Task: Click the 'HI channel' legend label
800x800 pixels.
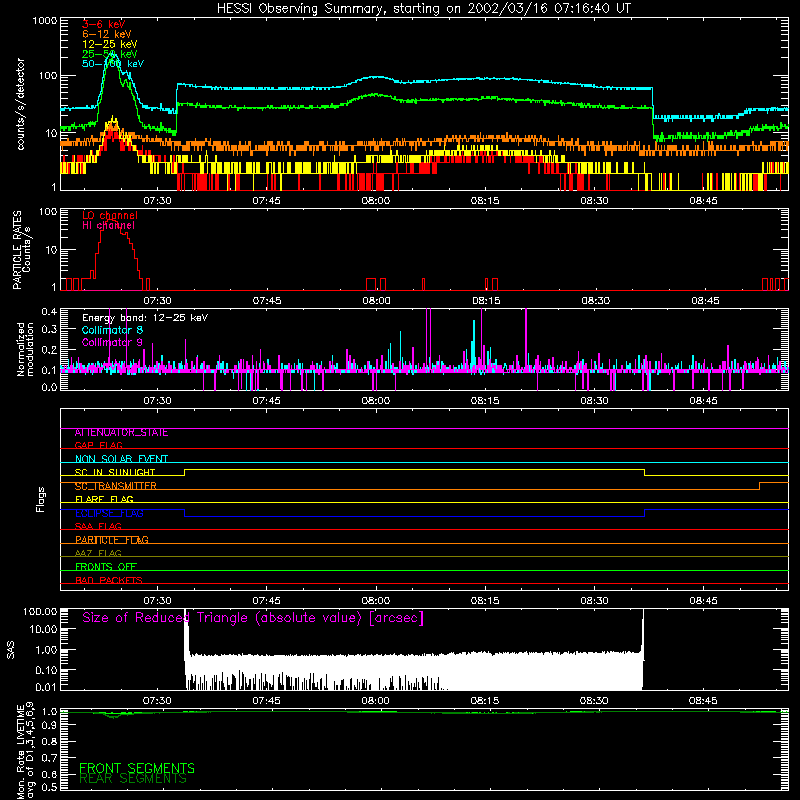Action: tap(108, 226)
